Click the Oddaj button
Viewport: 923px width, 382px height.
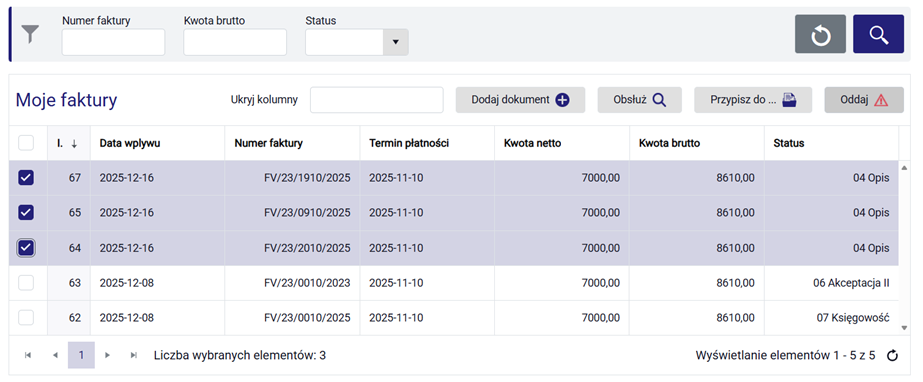[864, 100]
